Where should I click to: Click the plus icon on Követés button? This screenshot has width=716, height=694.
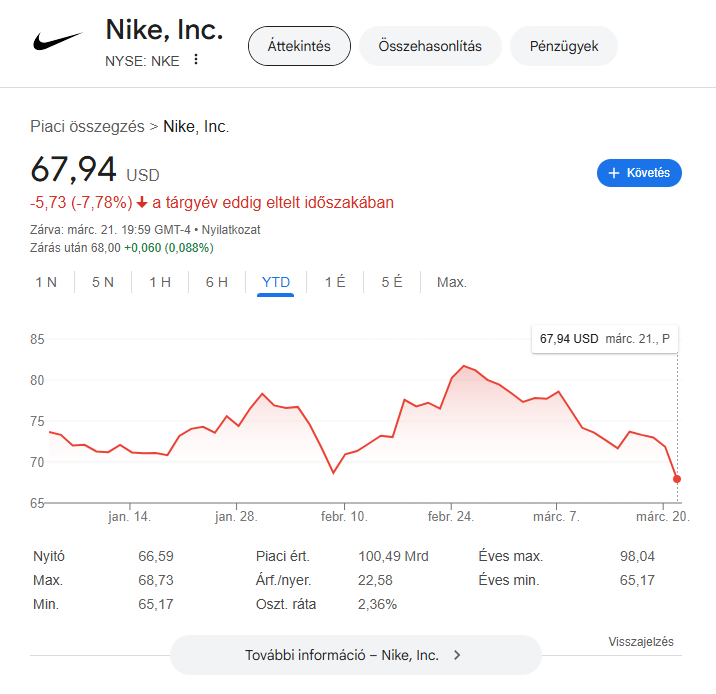pyautogui.click(x=614, y=173)
